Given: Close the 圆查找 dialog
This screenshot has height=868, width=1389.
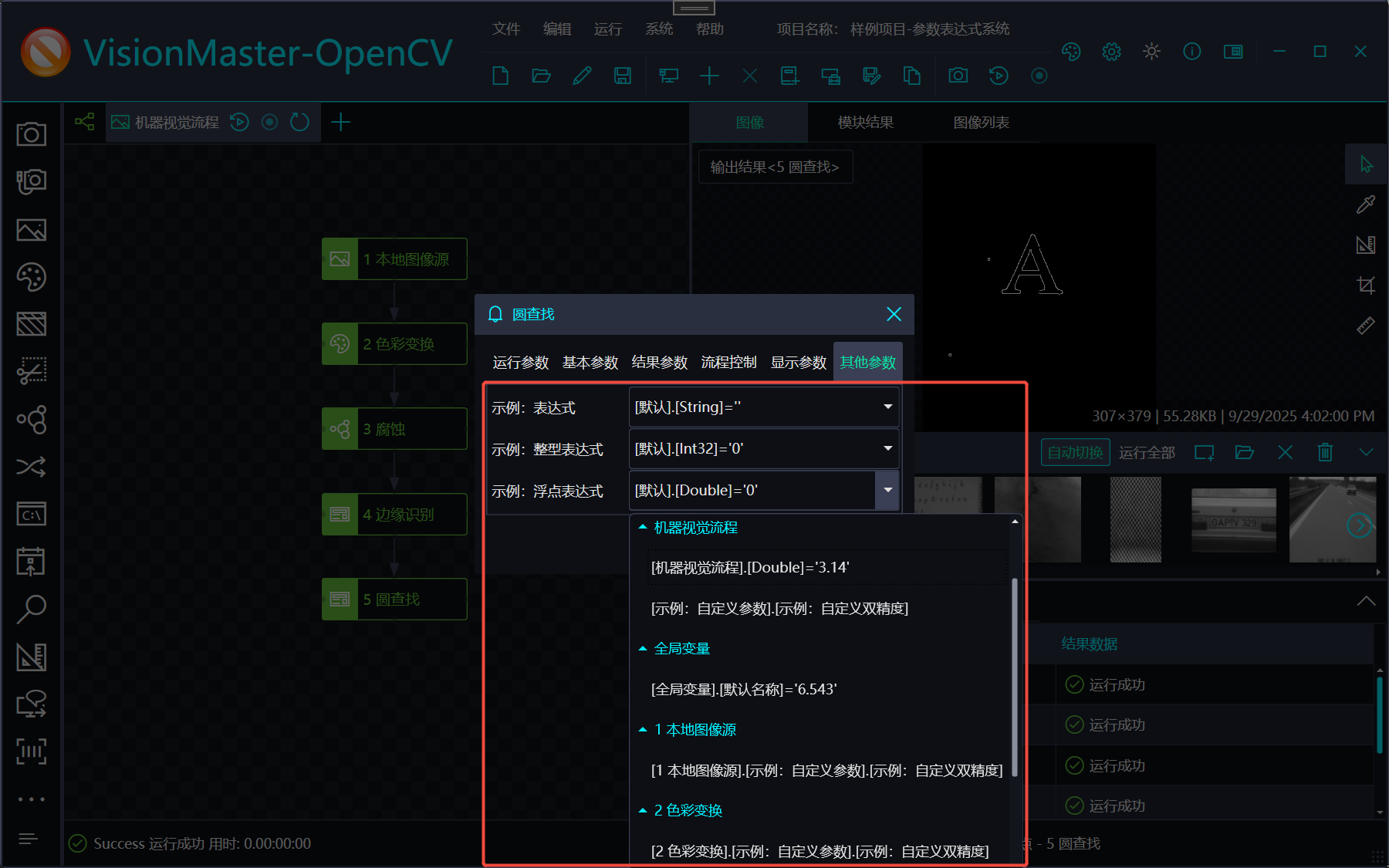Looking at the screenshot, I should coord(894,314).
